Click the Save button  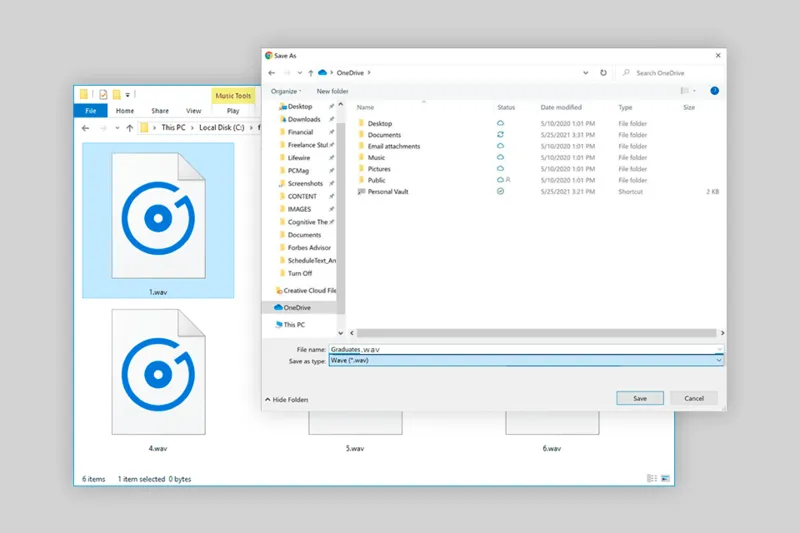pos(640,398)
